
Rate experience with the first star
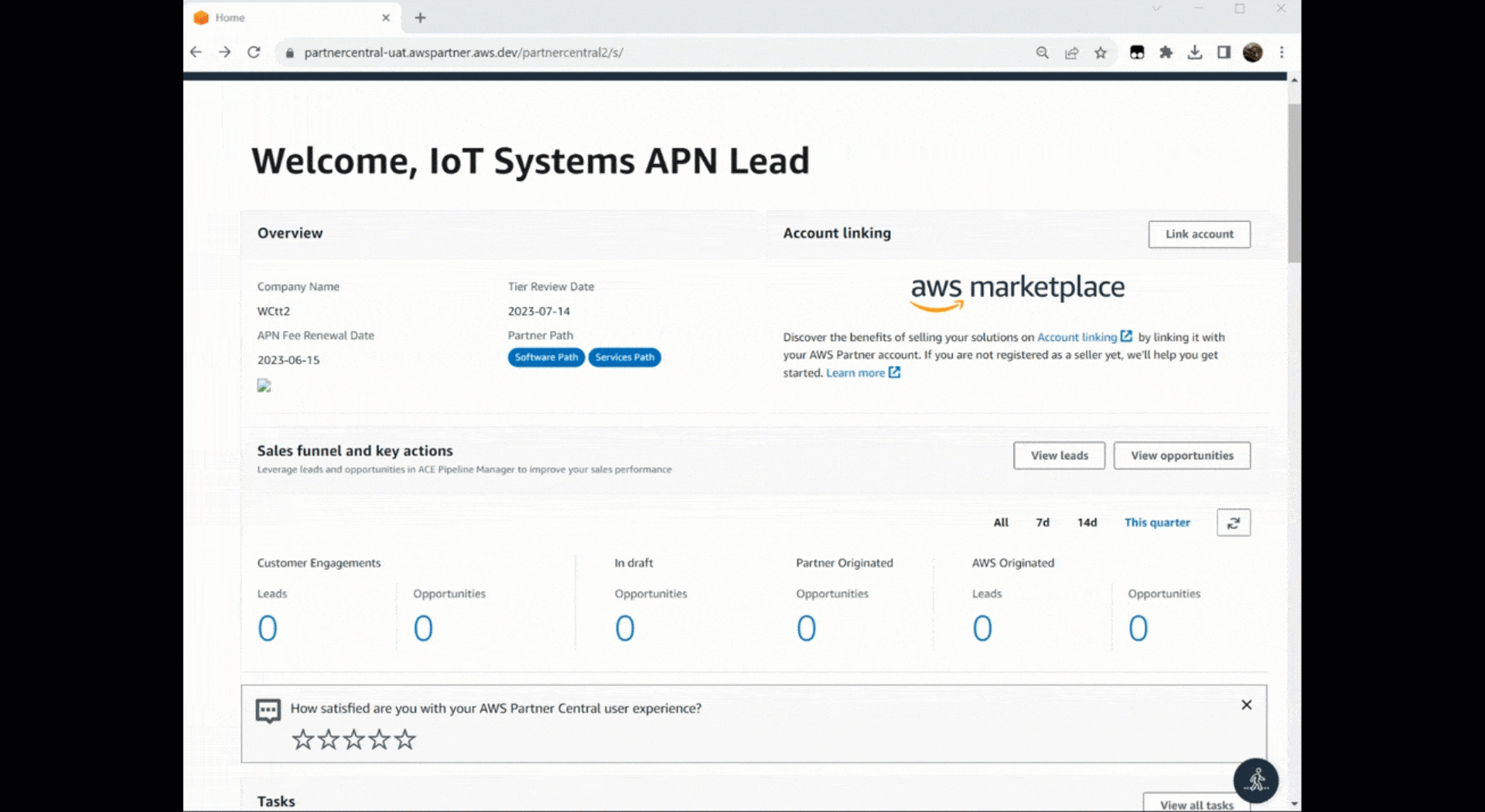click(302, 740)
